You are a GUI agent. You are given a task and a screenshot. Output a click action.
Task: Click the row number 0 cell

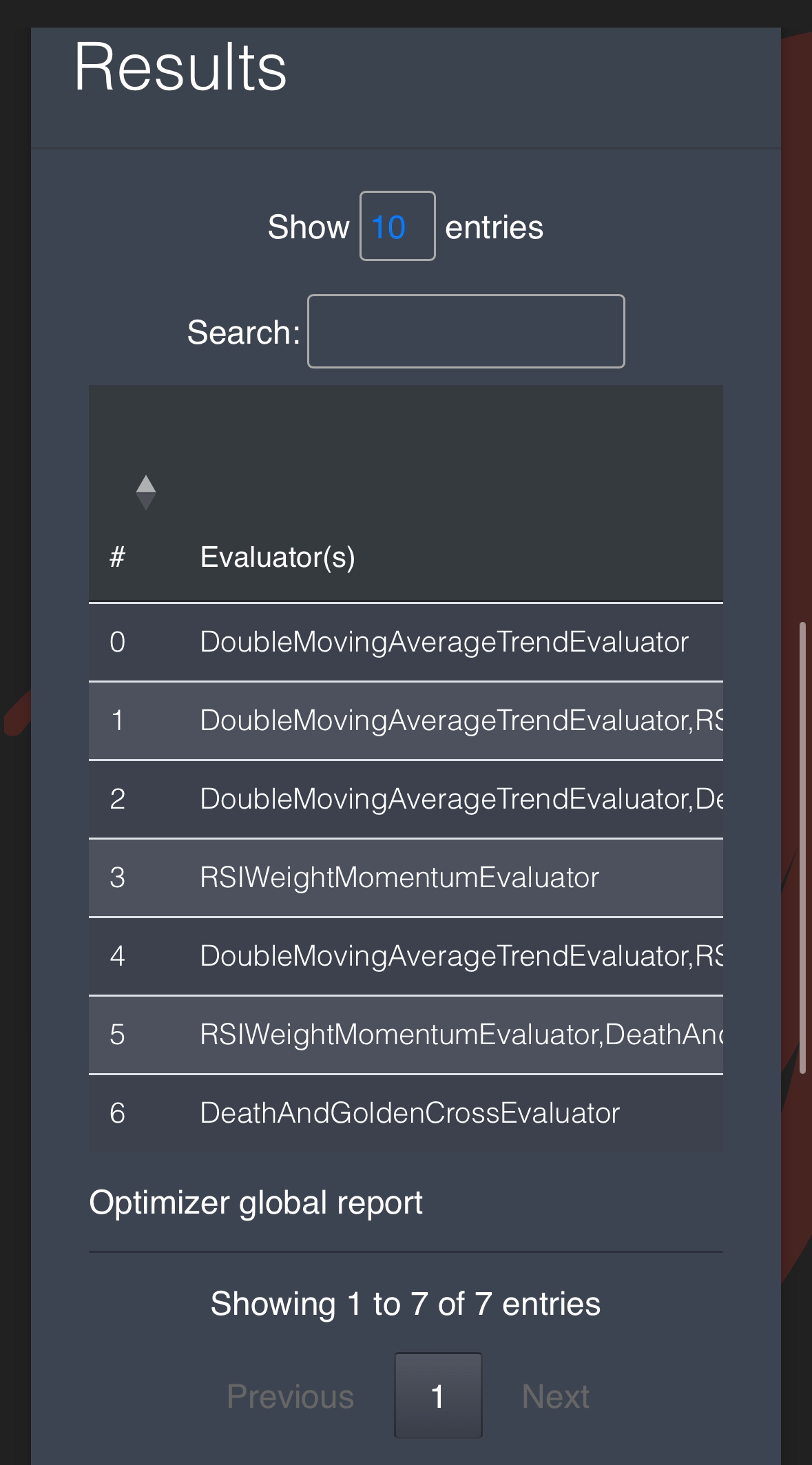tap(118, 642)
